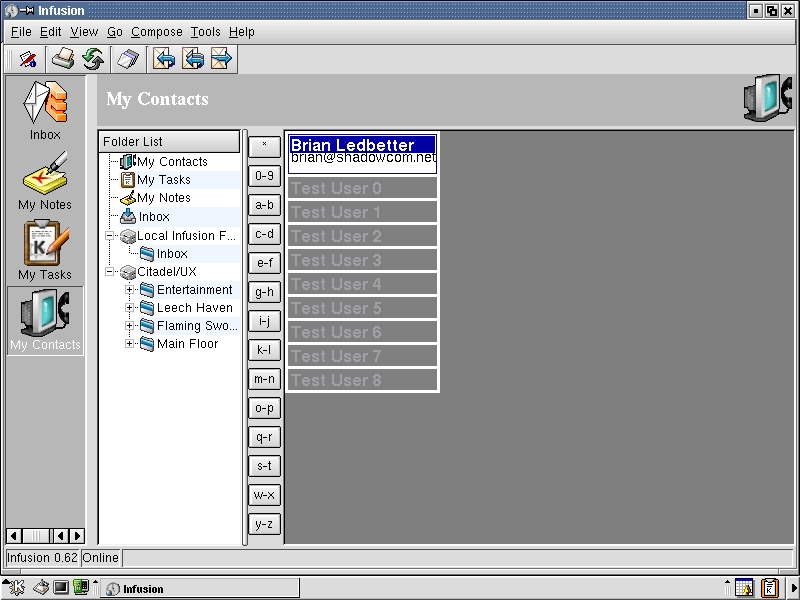Click the Entertainment folder icon
The width and height of the screenshot is (800, 600).
[147, 290]
